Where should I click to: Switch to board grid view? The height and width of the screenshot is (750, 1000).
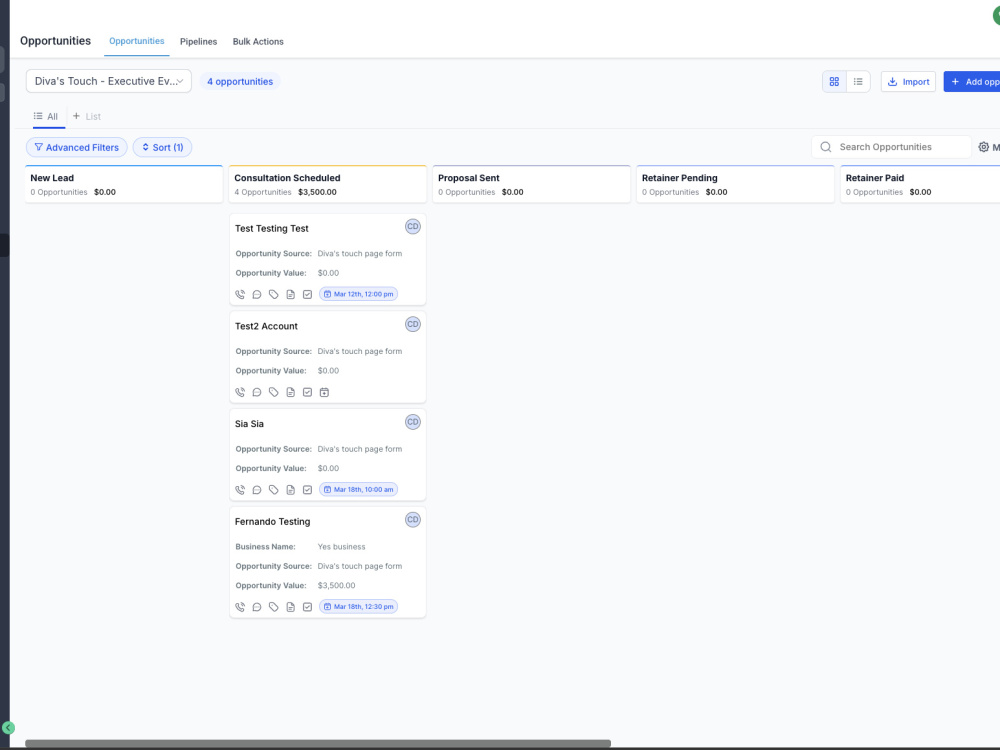click(834, 82)
